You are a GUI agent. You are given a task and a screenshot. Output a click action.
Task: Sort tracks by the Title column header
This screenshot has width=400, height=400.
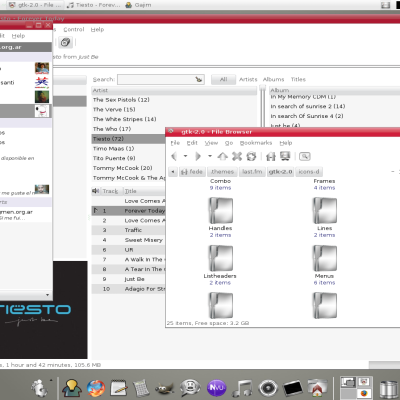tap(144, 191)
